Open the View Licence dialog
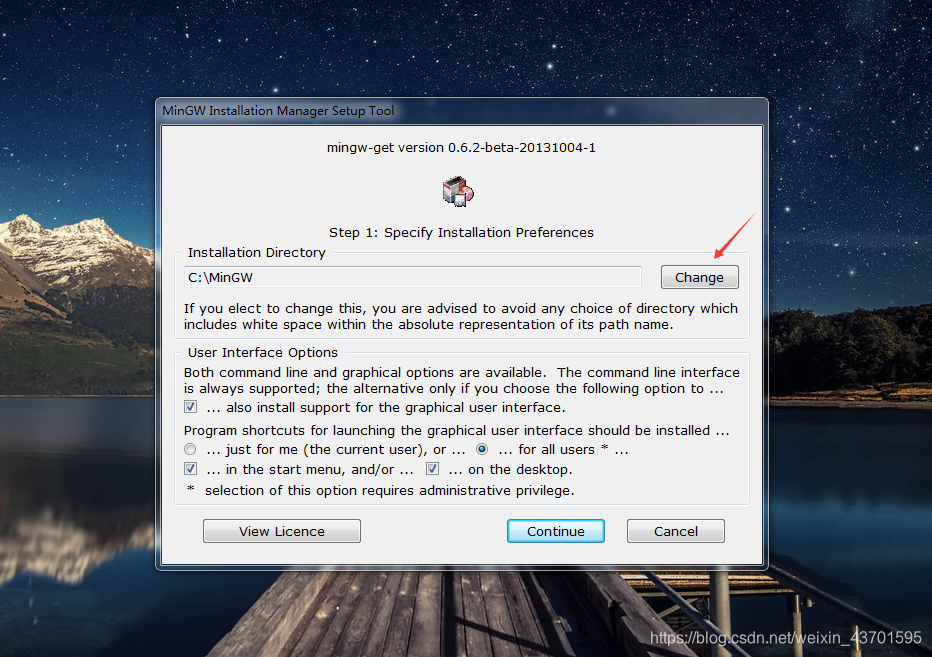Viewport: 932px width, 657px height. pos(282,531)
